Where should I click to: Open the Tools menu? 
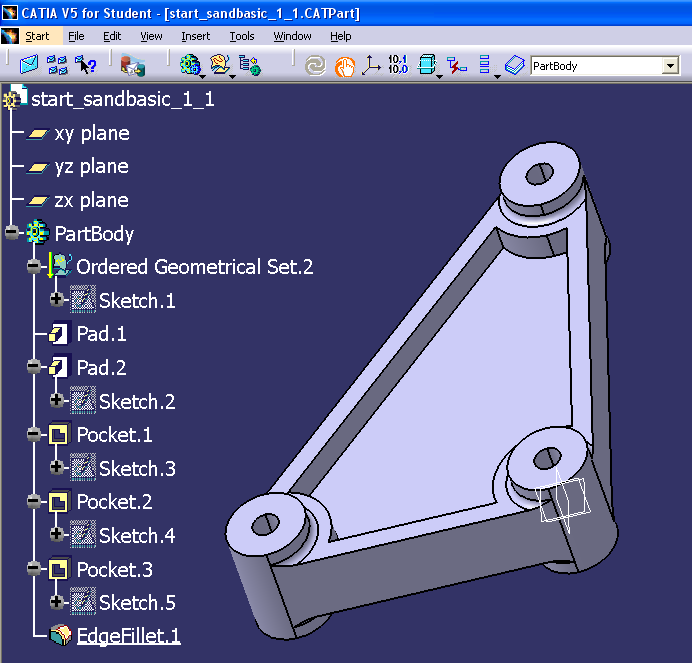tap(242, 36)
